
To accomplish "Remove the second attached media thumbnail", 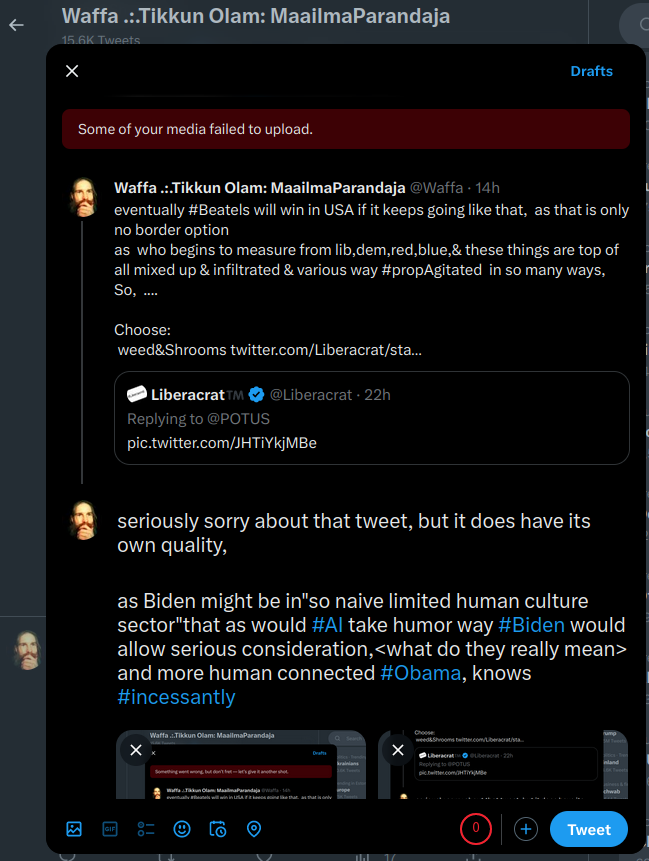I will [398, 750].
